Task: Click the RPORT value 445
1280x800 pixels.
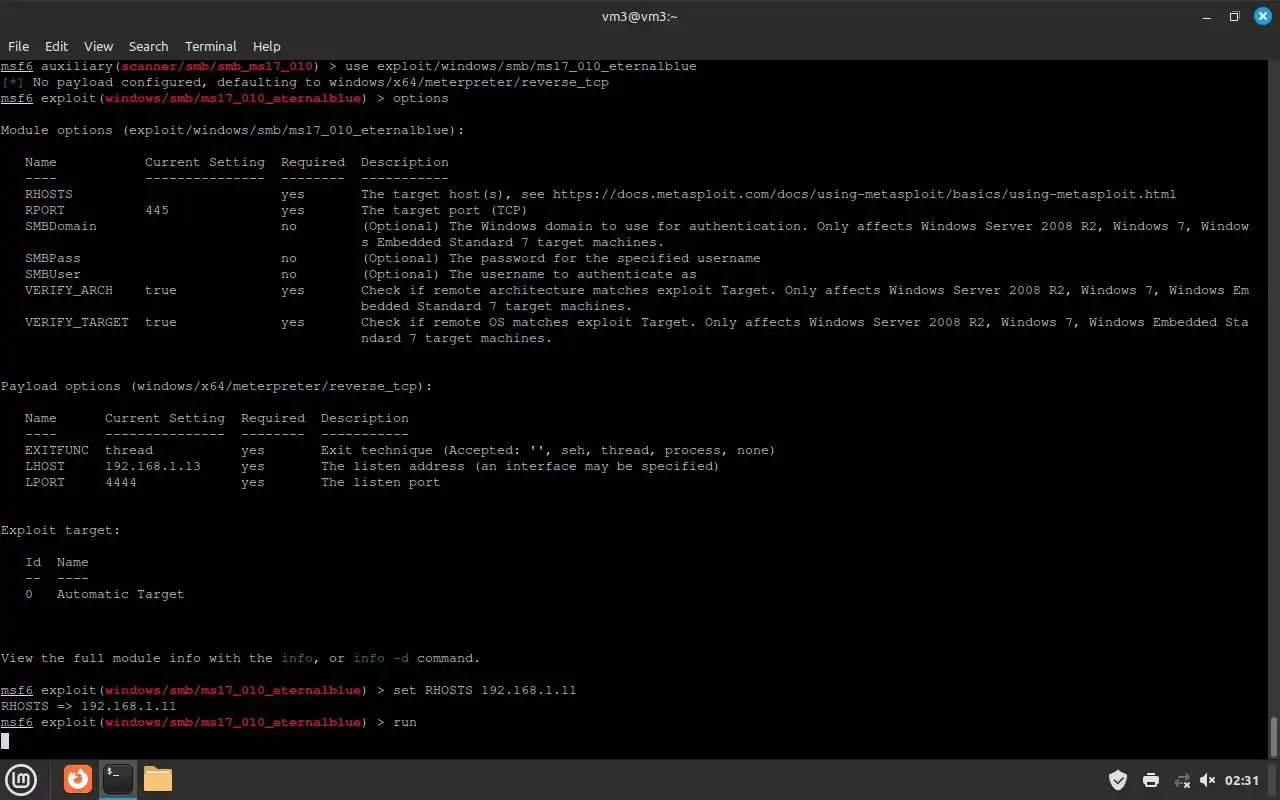Action: point(157,210)
